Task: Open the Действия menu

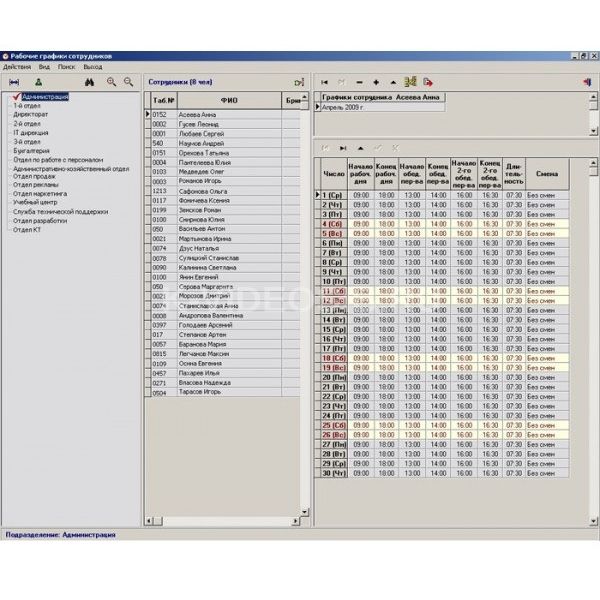Action: (x=17, y=66)
